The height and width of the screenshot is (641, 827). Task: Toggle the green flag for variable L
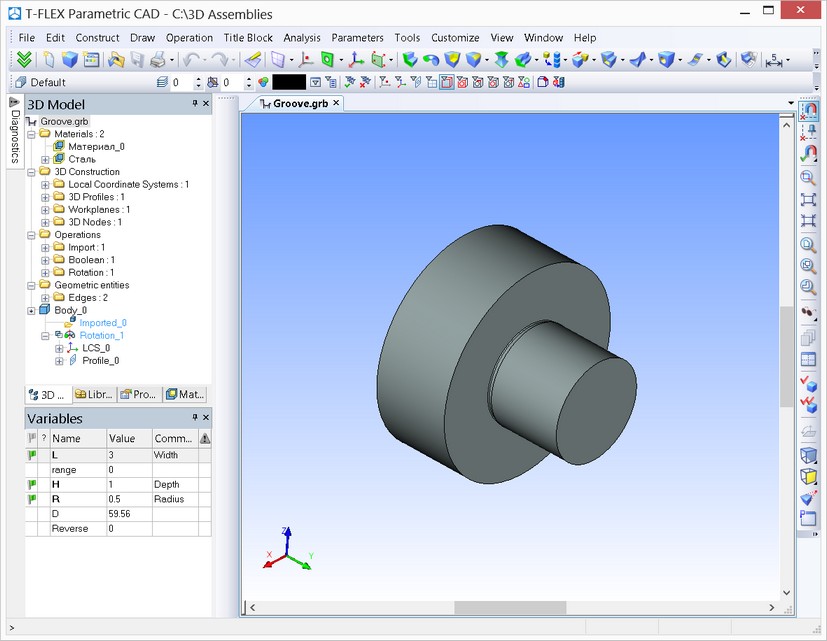(x=32, y=456)
